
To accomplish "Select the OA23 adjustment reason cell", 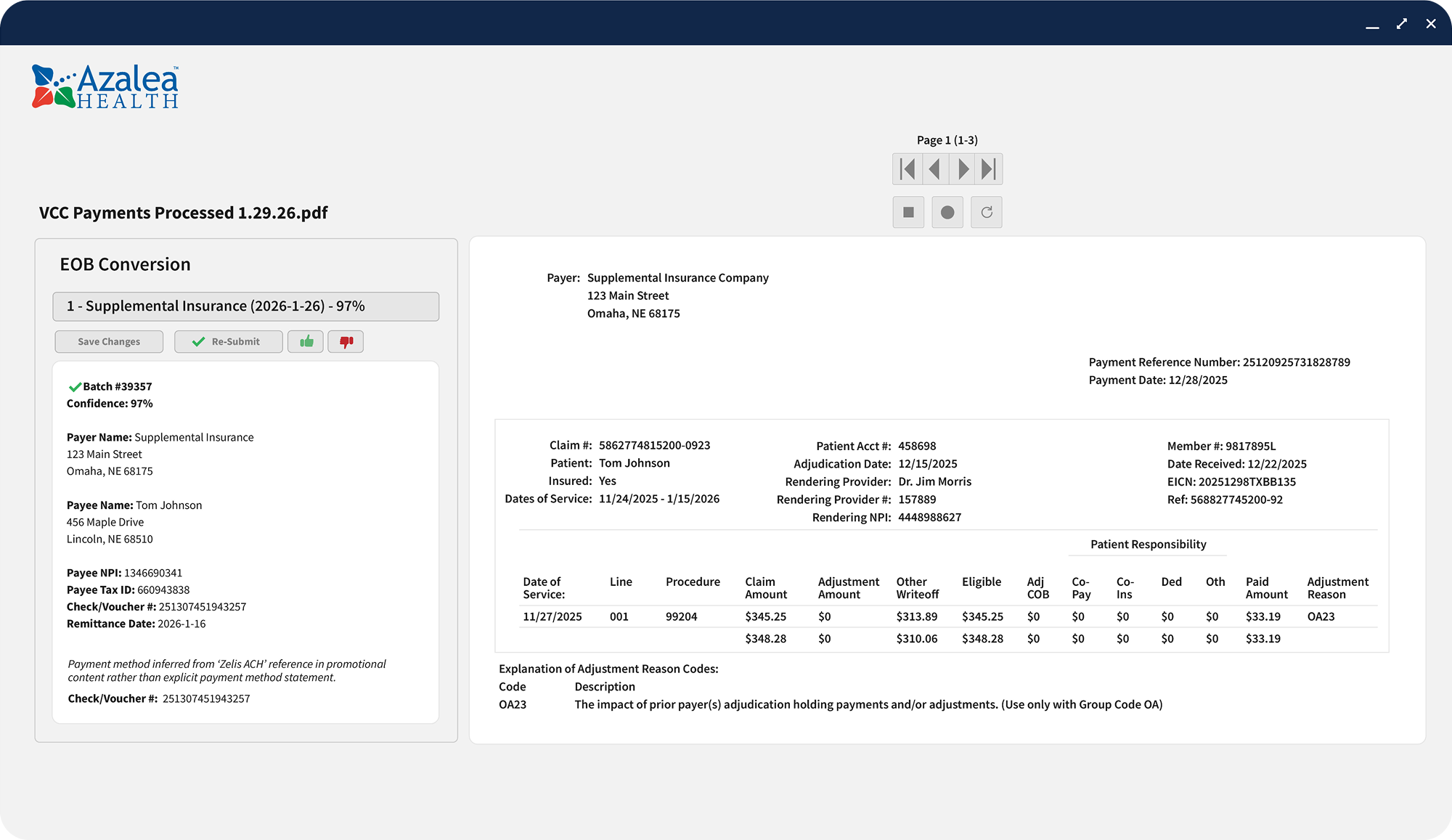I will point(1321,616).
